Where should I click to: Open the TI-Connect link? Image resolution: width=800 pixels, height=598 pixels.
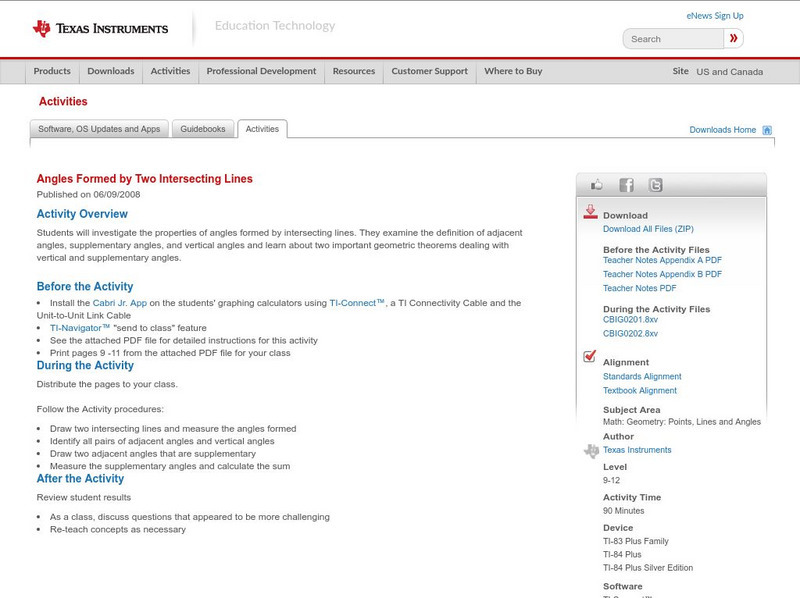click(x=357, y=303)
